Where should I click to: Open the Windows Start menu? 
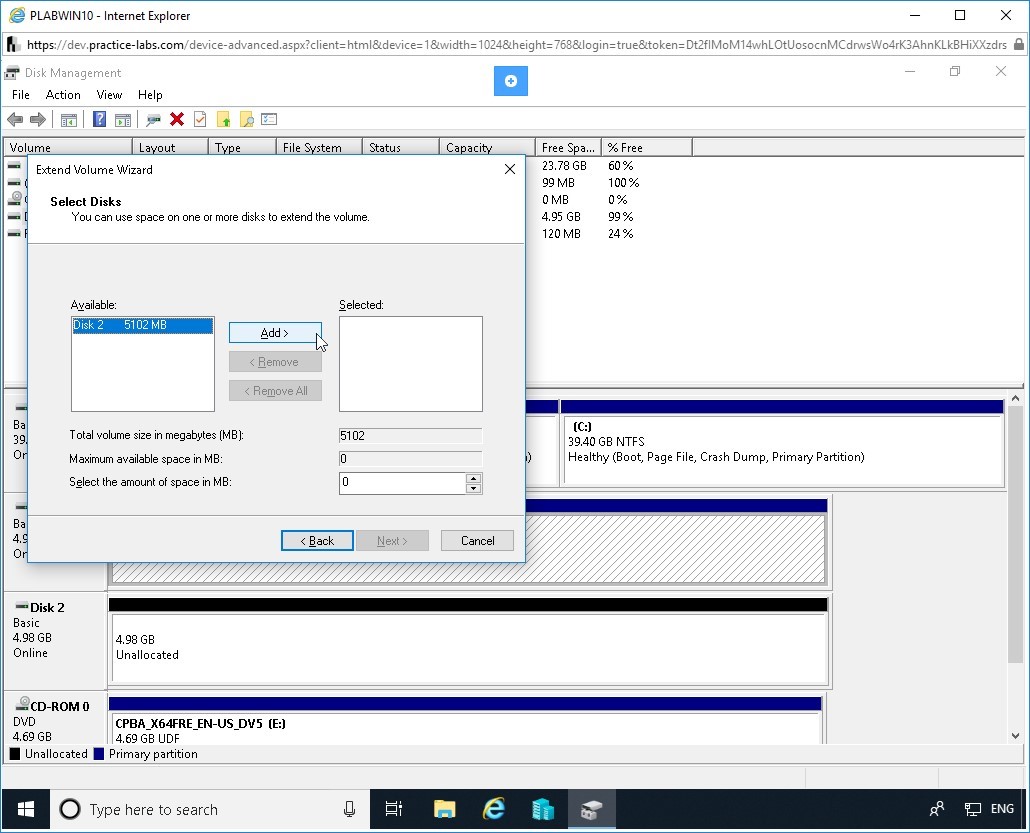click(x=26, y=809)
